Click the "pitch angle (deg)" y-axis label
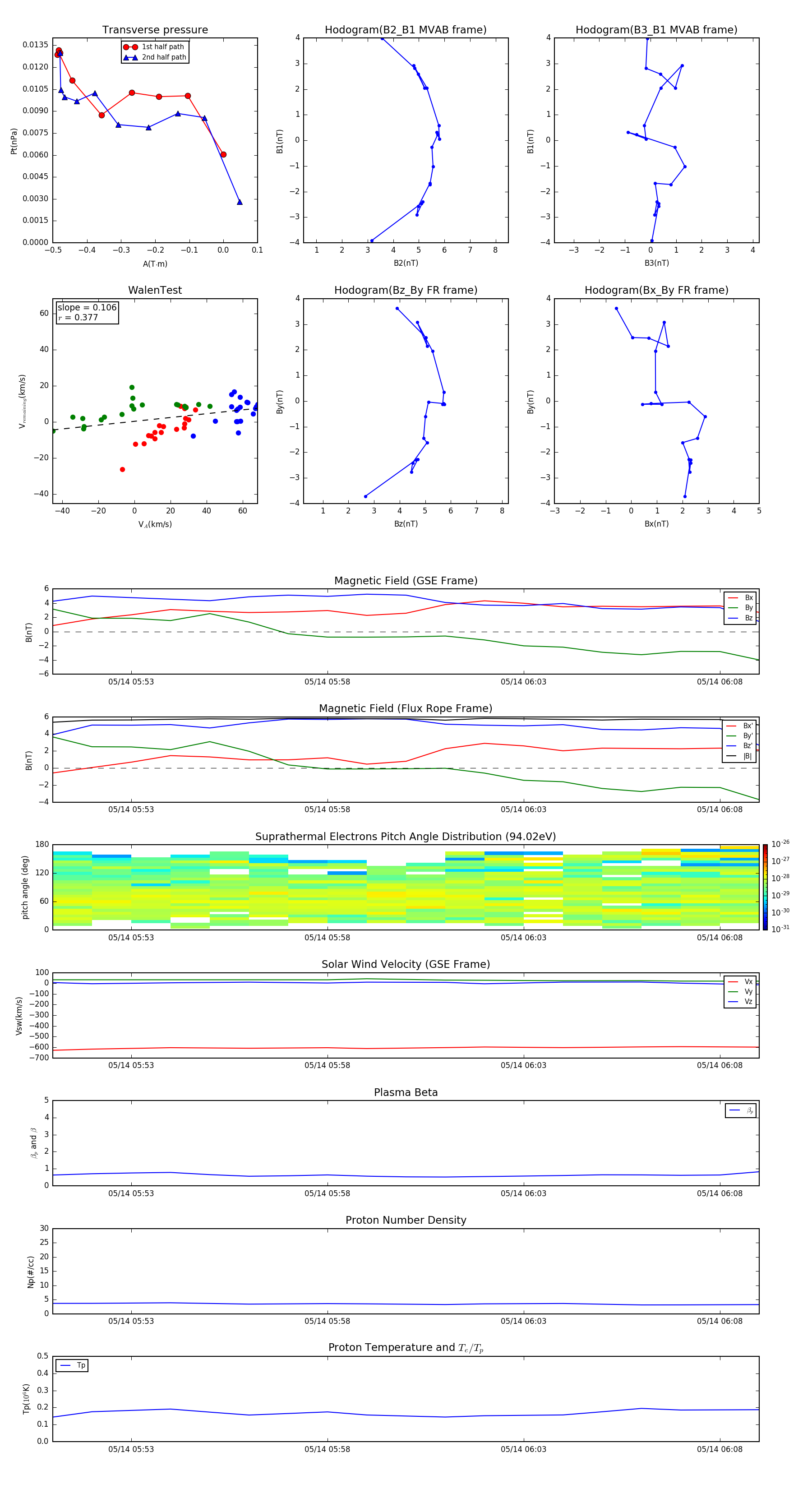Viewport: 812px width, 1489px height. point(25,887)
